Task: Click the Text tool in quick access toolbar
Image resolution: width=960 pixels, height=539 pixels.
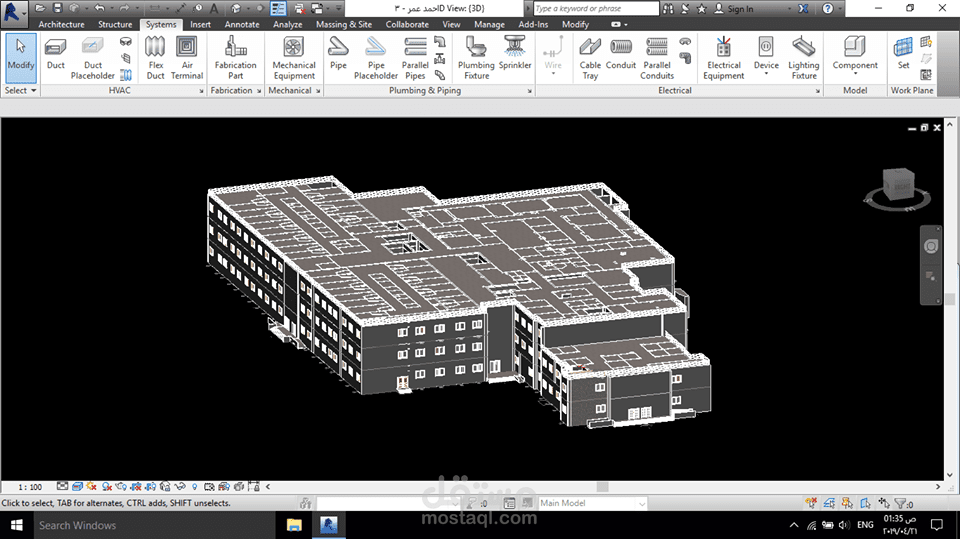Action: pyautogui.click(x=214, y=8)
